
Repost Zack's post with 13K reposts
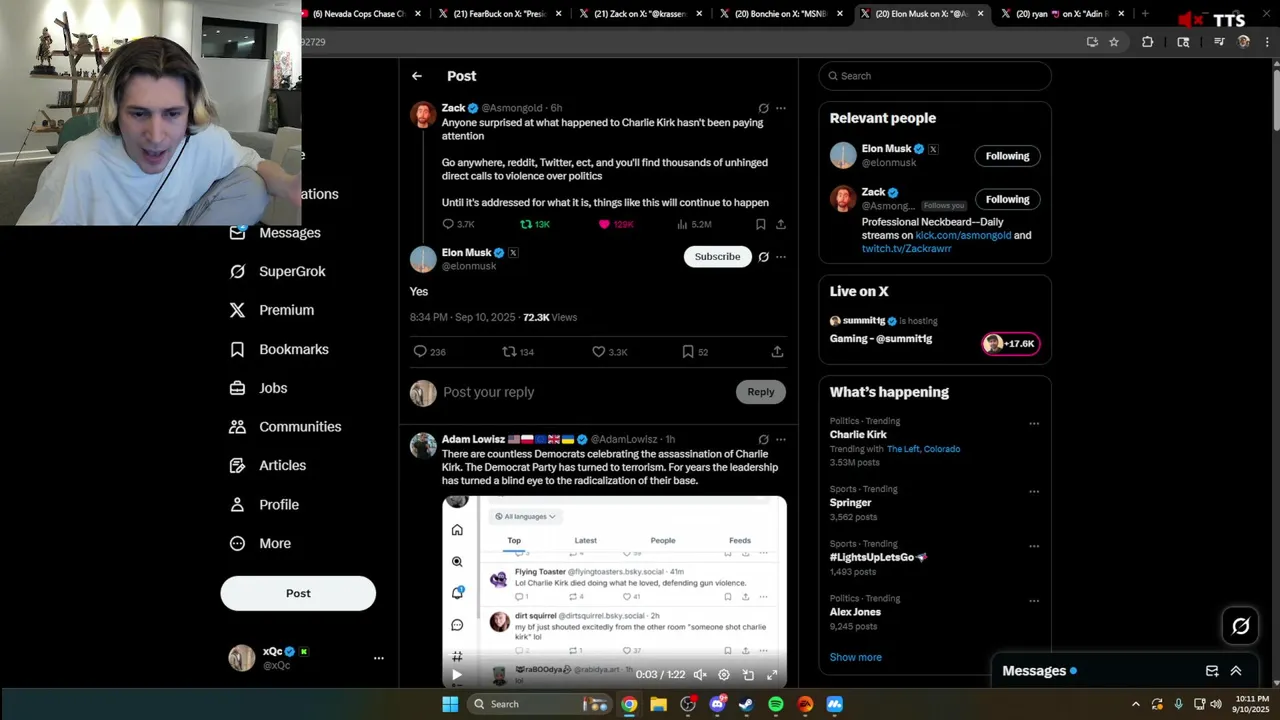coord(535,224)
